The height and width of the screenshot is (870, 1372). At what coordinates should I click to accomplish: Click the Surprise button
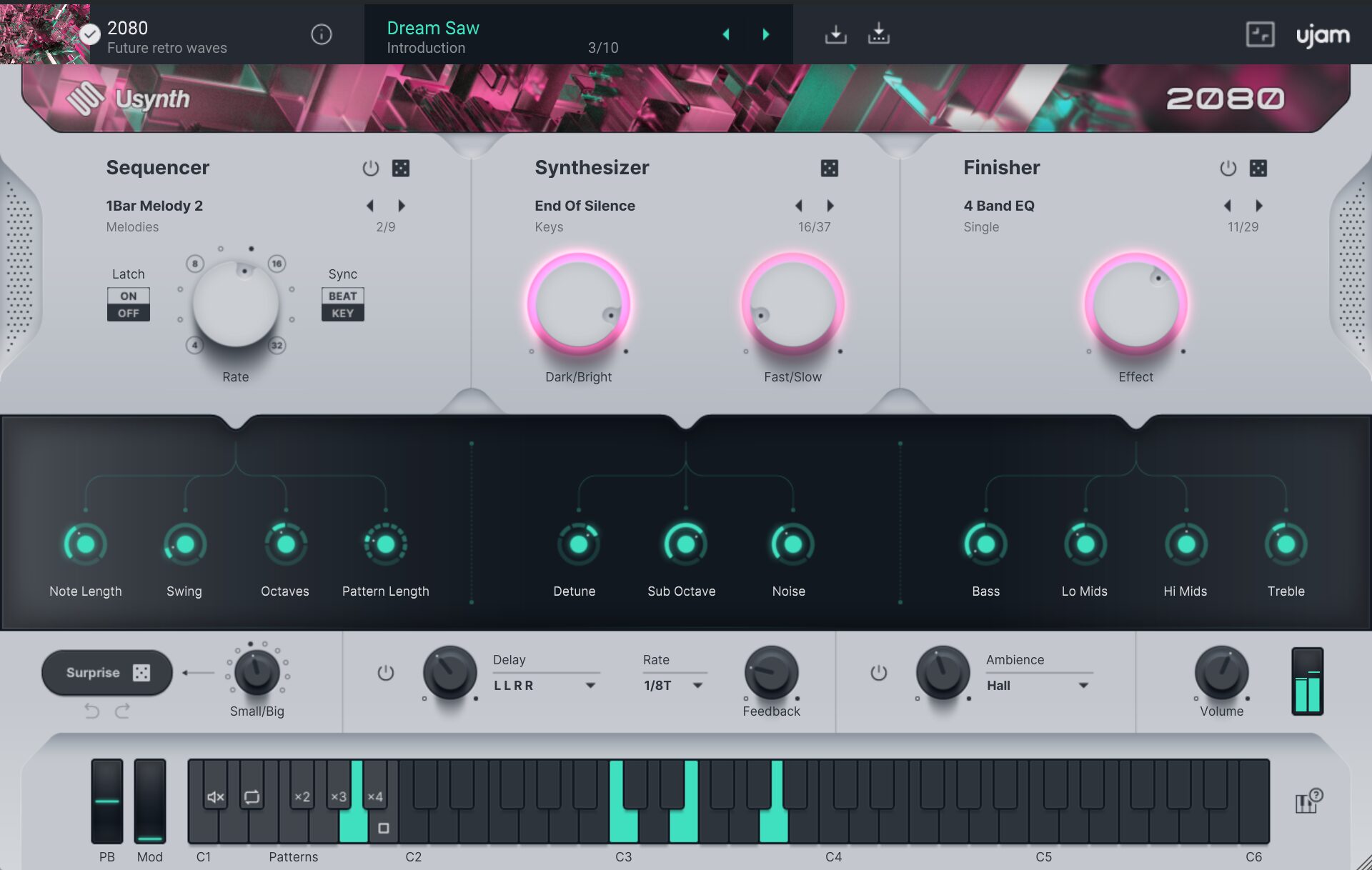(x=107, y=673)
